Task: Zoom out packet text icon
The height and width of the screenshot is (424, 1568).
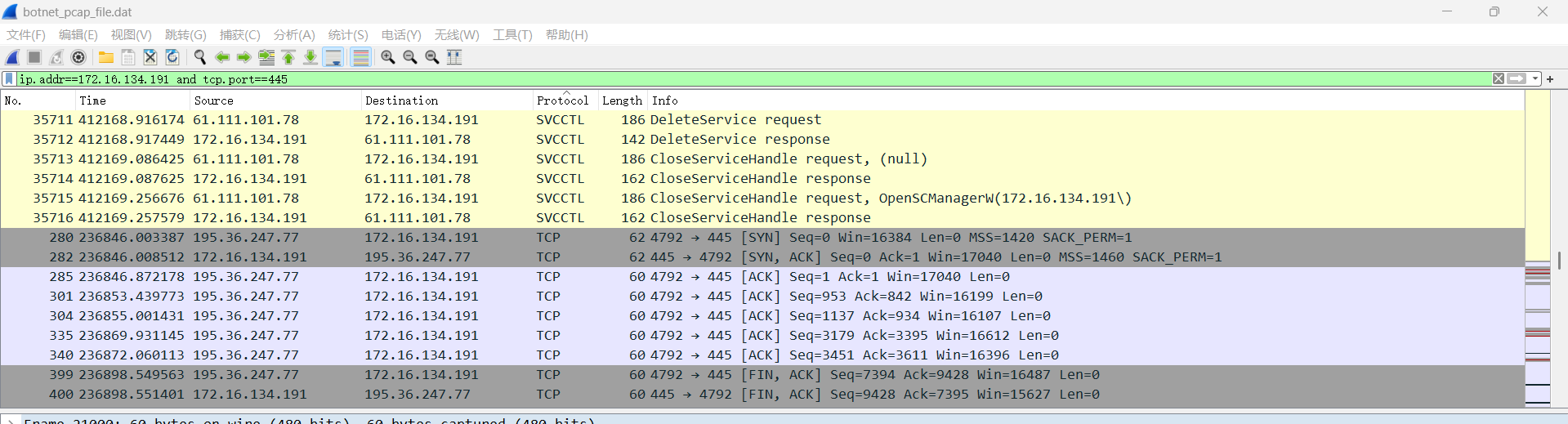Action: point(410,57)
